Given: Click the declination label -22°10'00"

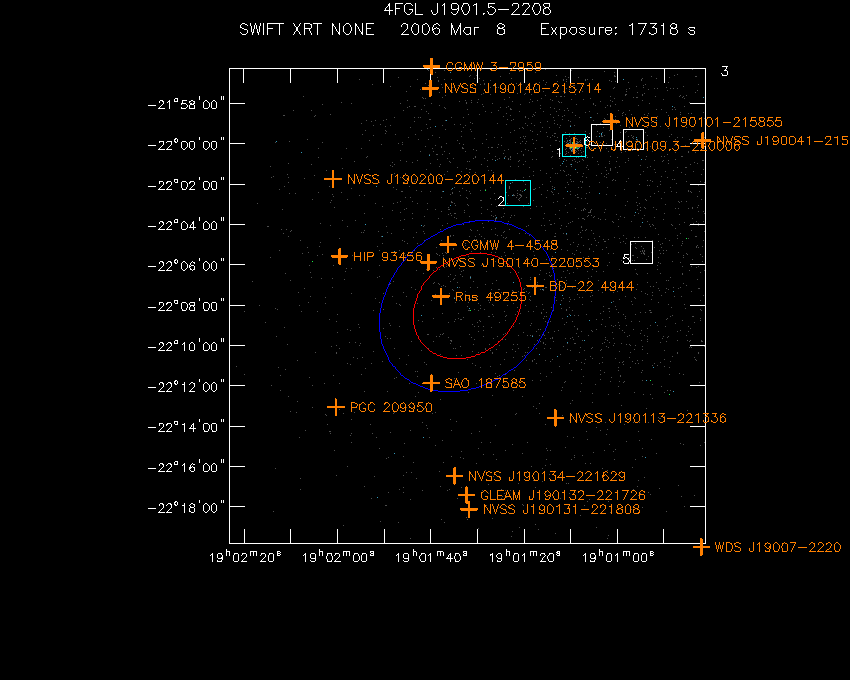Looking at the screenshot, I should point(186,347).
